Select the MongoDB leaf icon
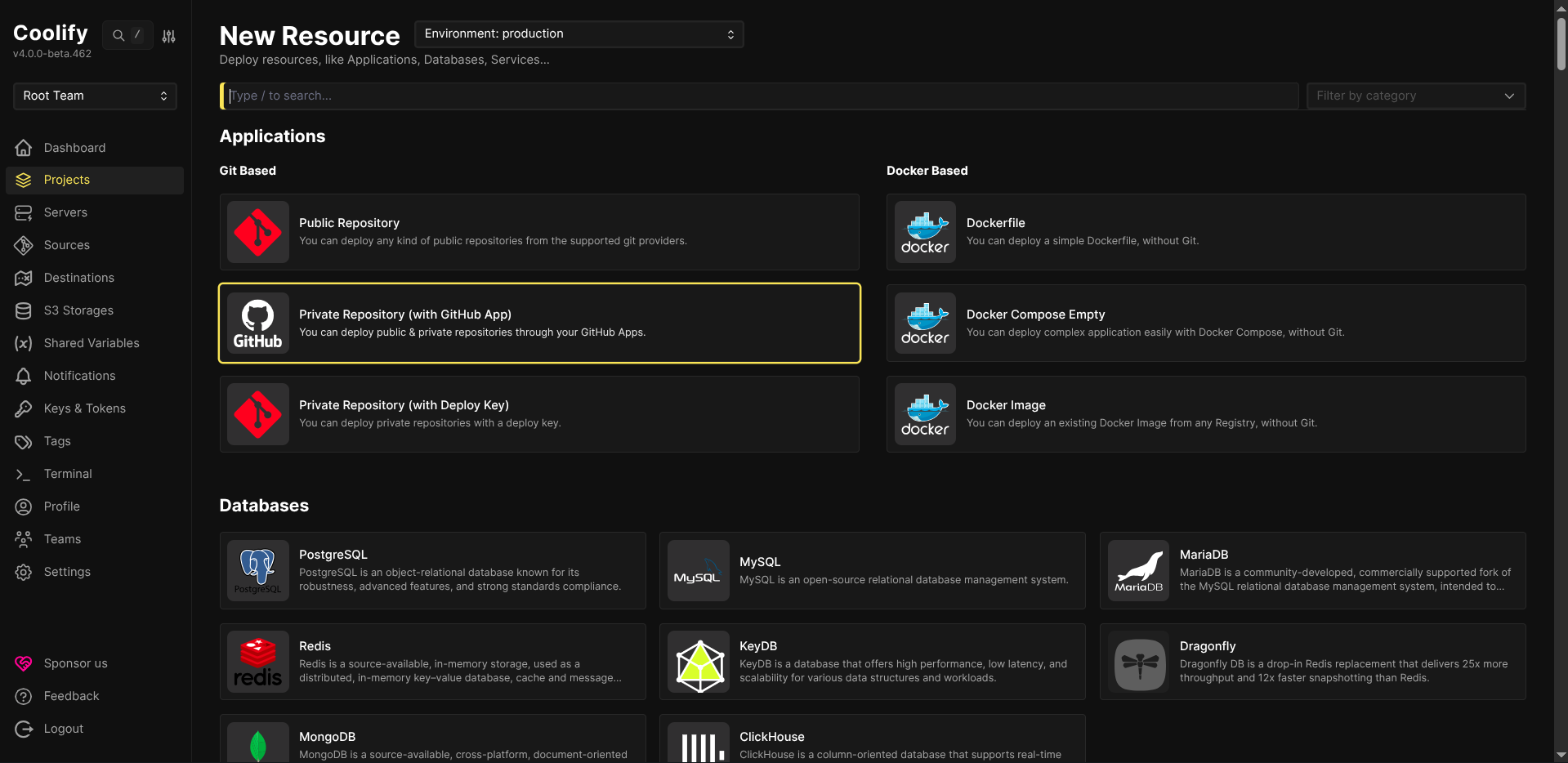Image resolution: width=1568 pixels, height=763 pixels. pos(257,743)
